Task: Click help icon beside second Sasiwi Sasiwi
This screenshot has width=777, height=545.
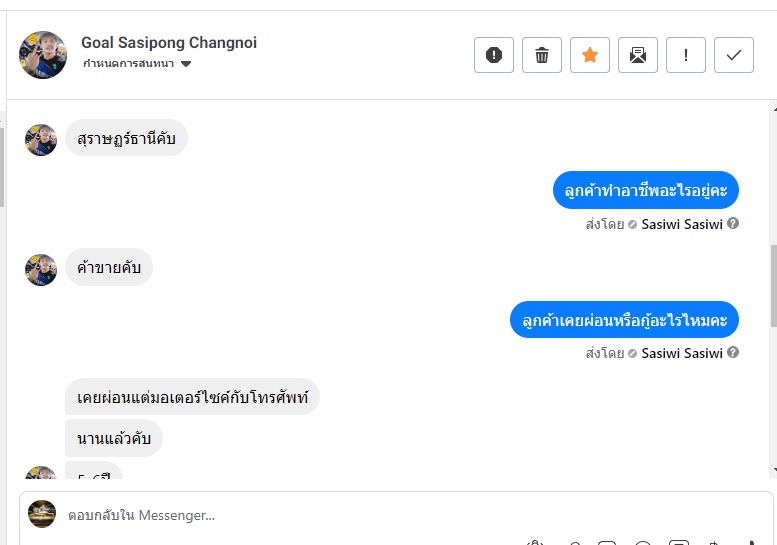Action: 733,353
